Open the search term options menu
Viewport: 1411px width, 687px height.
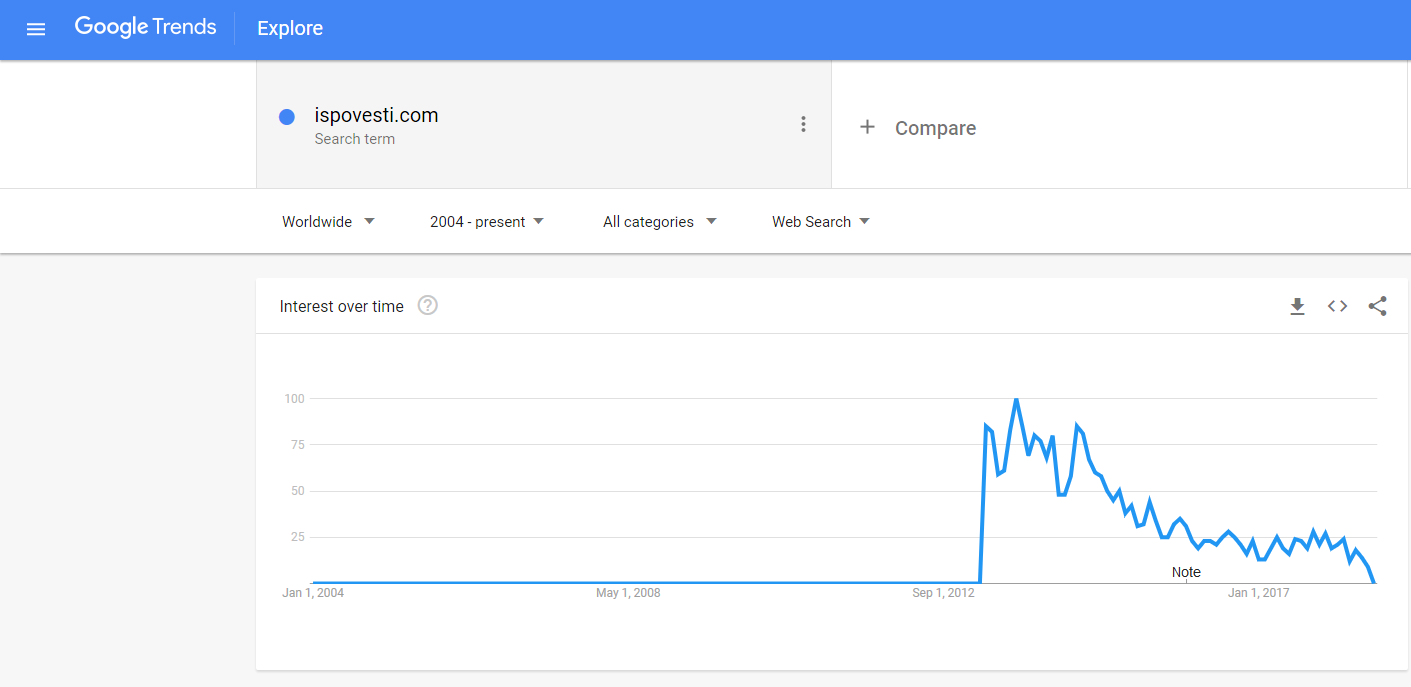(803, 124)
